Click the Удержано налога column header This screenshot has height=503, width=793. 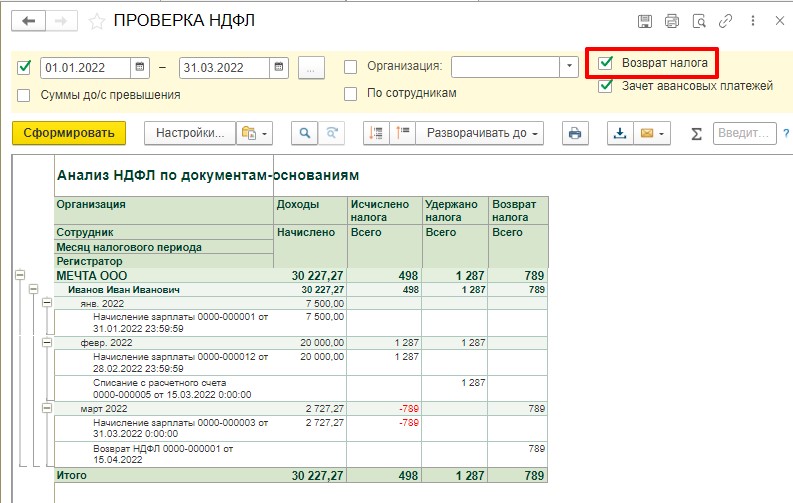tap(455, 210)
